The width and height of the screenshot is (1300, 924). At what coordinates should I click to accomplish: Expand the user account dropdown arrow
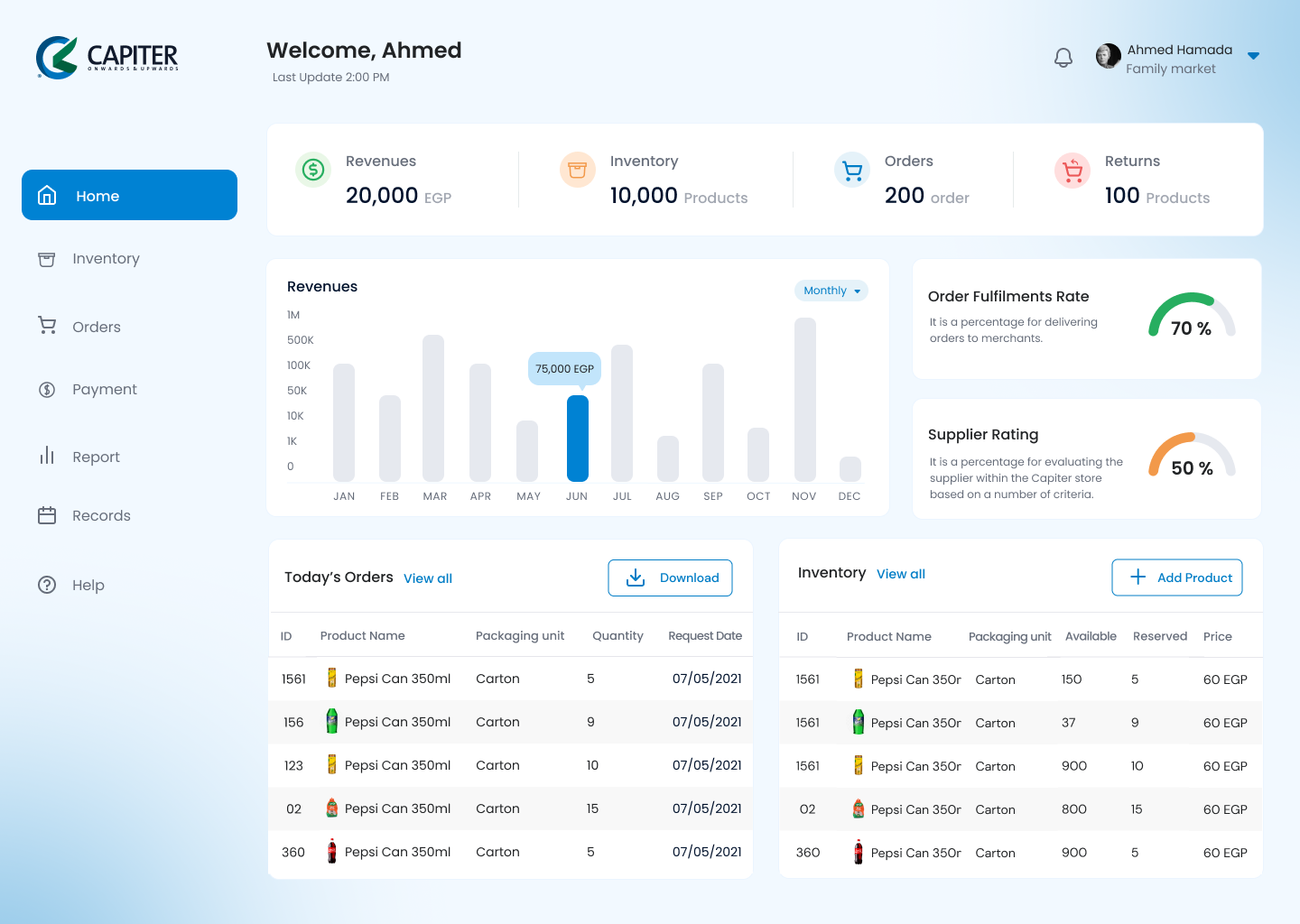tap(1253, 56)
